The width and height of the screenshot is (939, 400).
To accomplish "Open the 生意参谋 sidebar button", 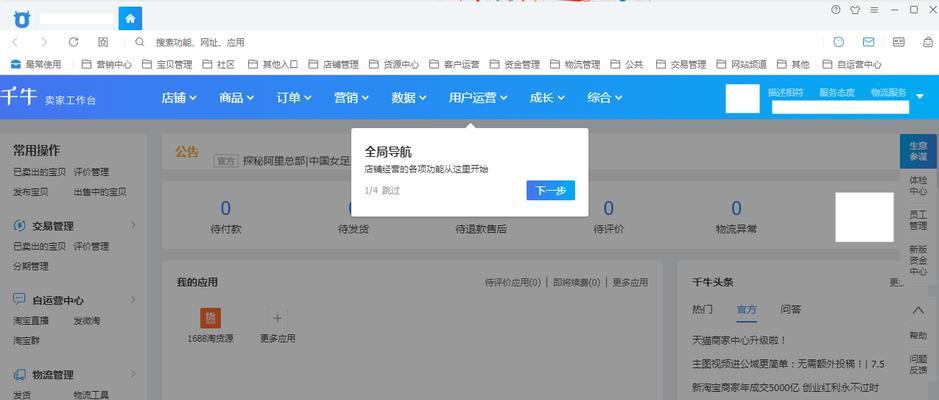I will [918, 151].
